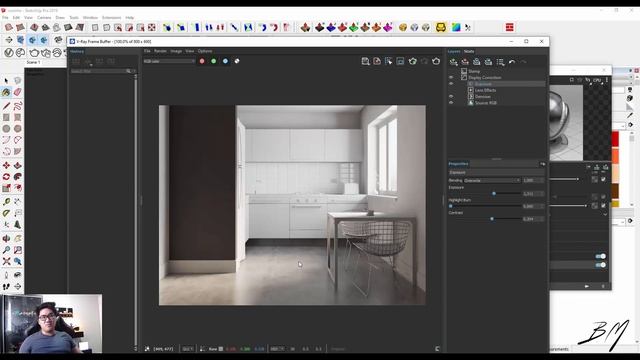640x360 pixels.
Task: Click the region render icon in Frame Buffer
Action: 400,61
